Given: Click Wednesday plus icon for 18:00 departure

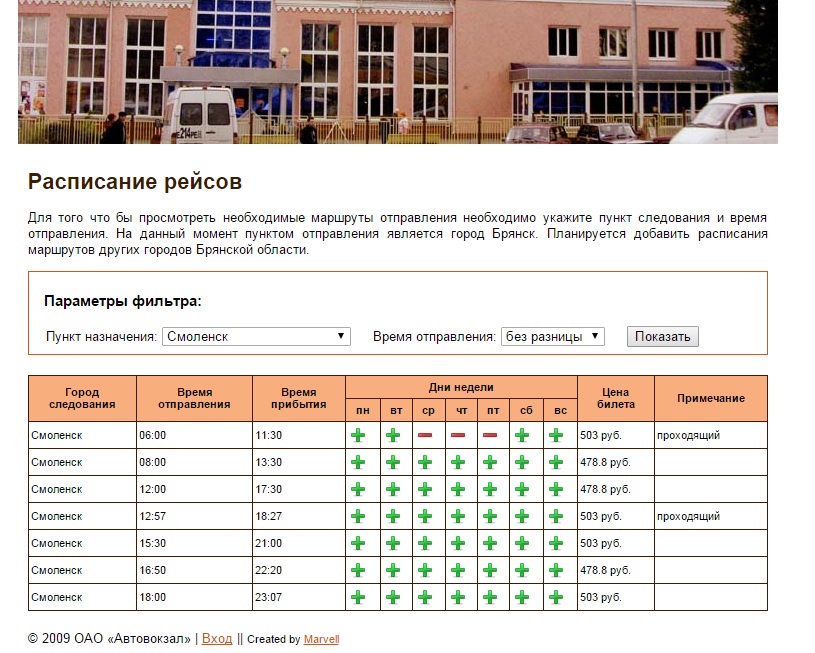Looking at the screenshot, I should coord(426,597).
